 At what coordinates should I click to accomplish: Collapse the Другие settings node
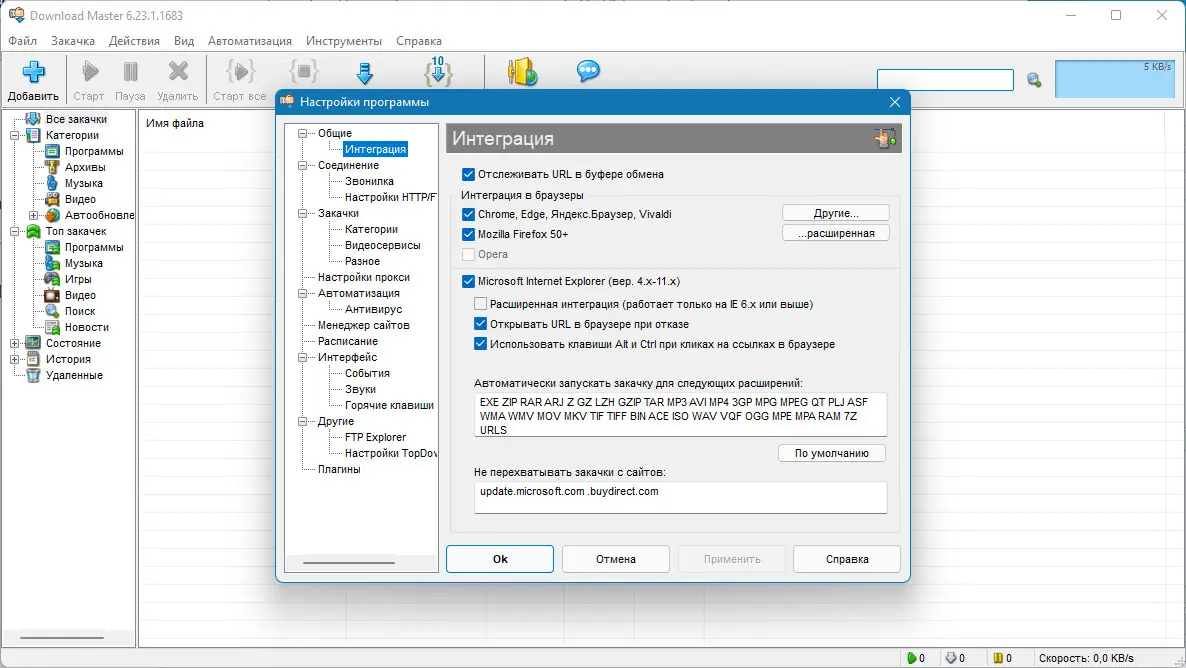(303, 421)
